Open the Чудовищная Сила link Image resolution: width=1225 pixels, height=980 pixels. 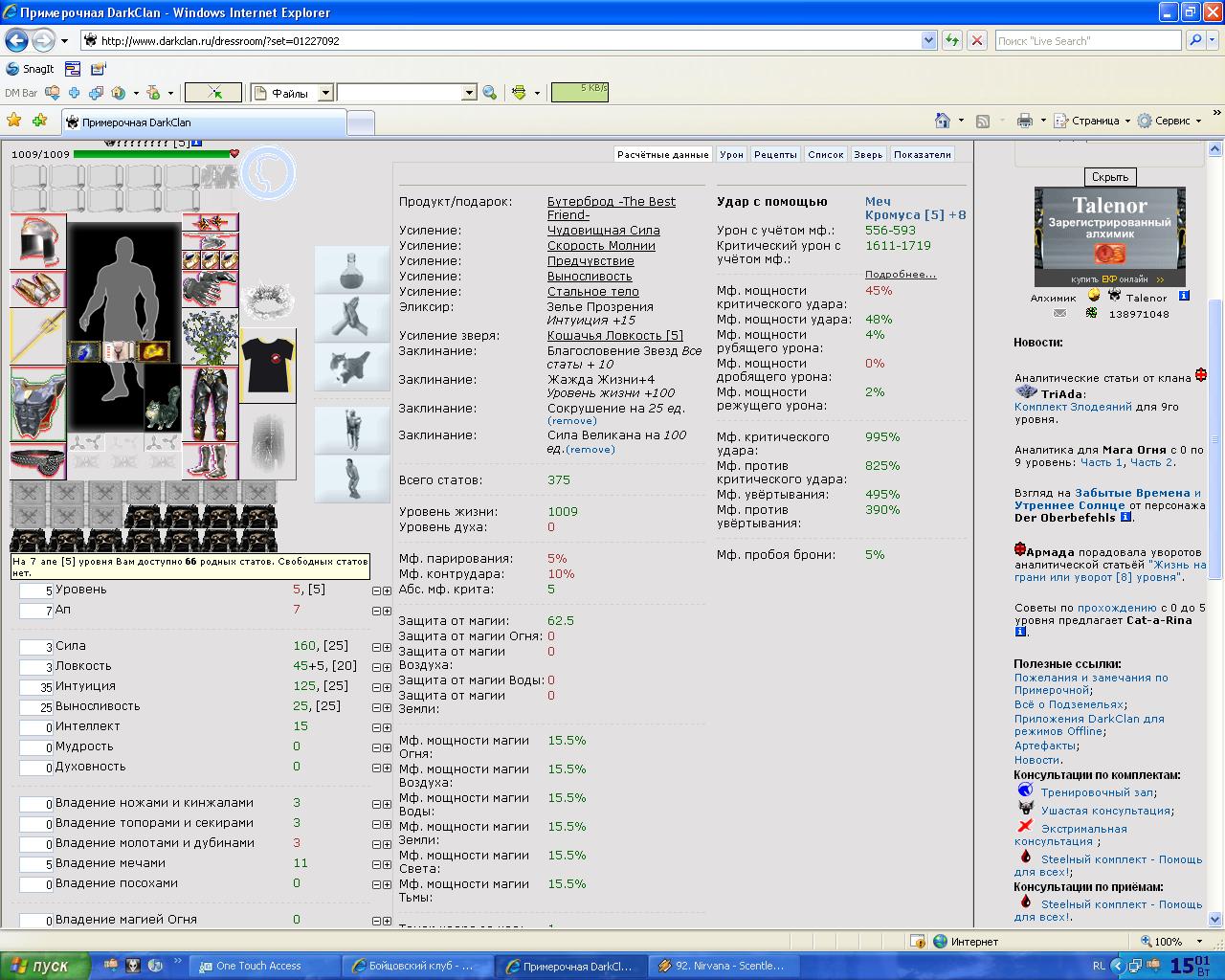603,231
